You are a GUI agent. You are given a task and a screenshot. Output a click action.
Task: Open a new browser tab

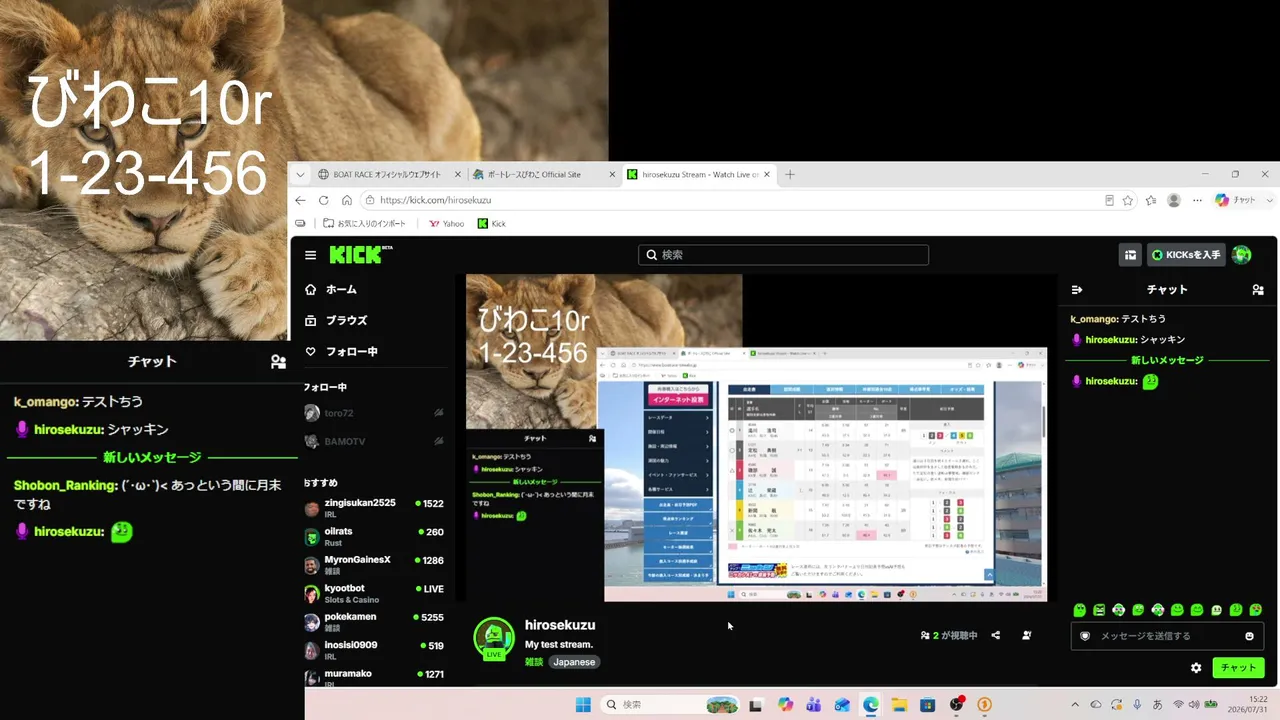point(790,174)
